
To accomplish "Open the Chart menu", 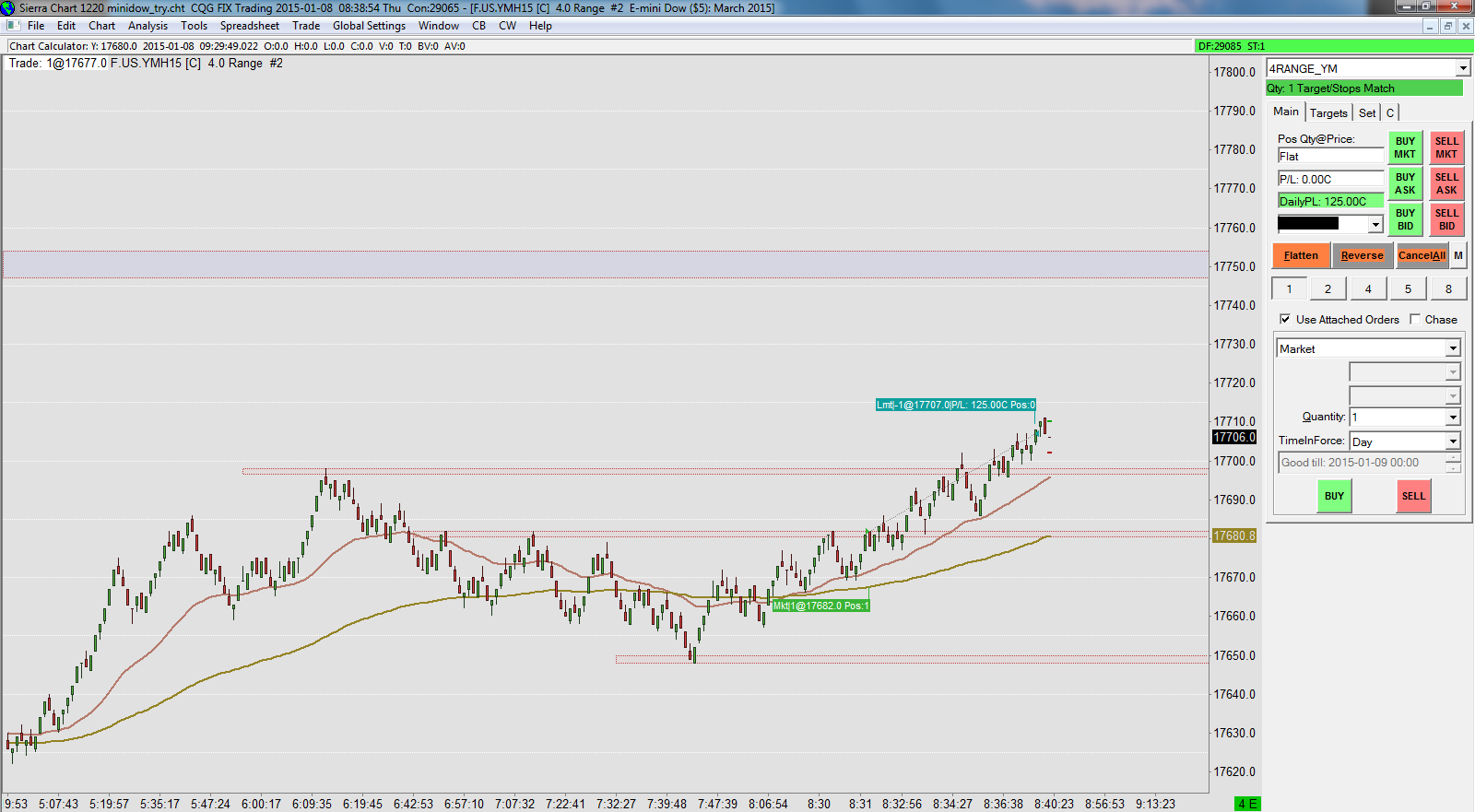I will click(x=101, y=26).
